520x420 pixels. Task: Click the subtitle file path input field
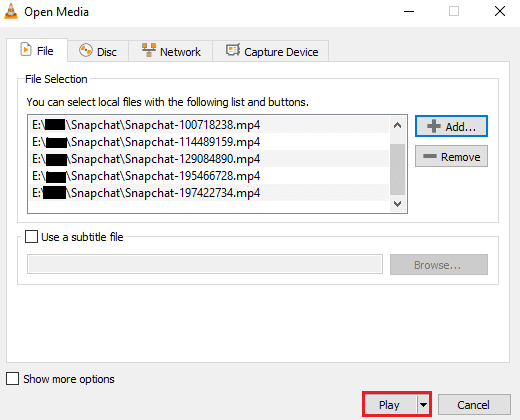coord(205,264)
